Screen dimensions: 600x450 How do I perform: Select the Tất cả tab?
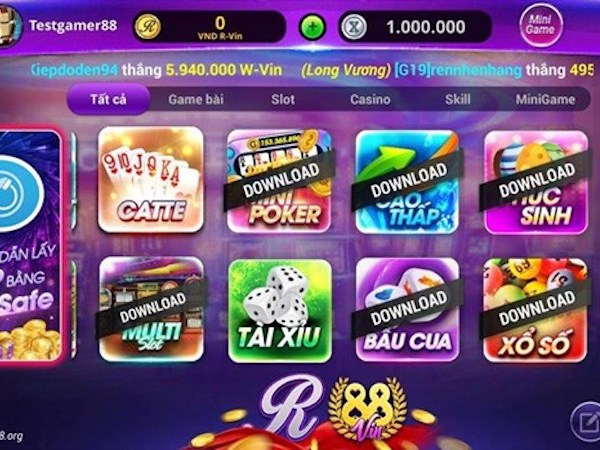coord(108,99)
